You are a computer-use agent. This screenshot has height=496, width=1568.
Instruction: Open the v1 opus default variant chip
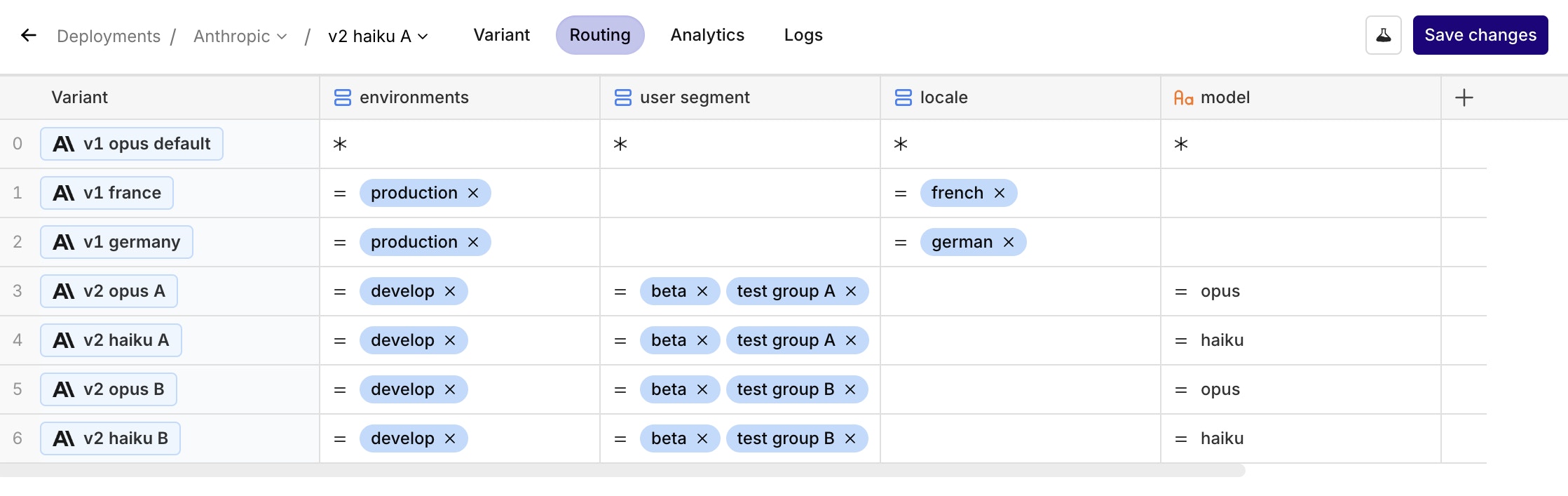point(132,144)
